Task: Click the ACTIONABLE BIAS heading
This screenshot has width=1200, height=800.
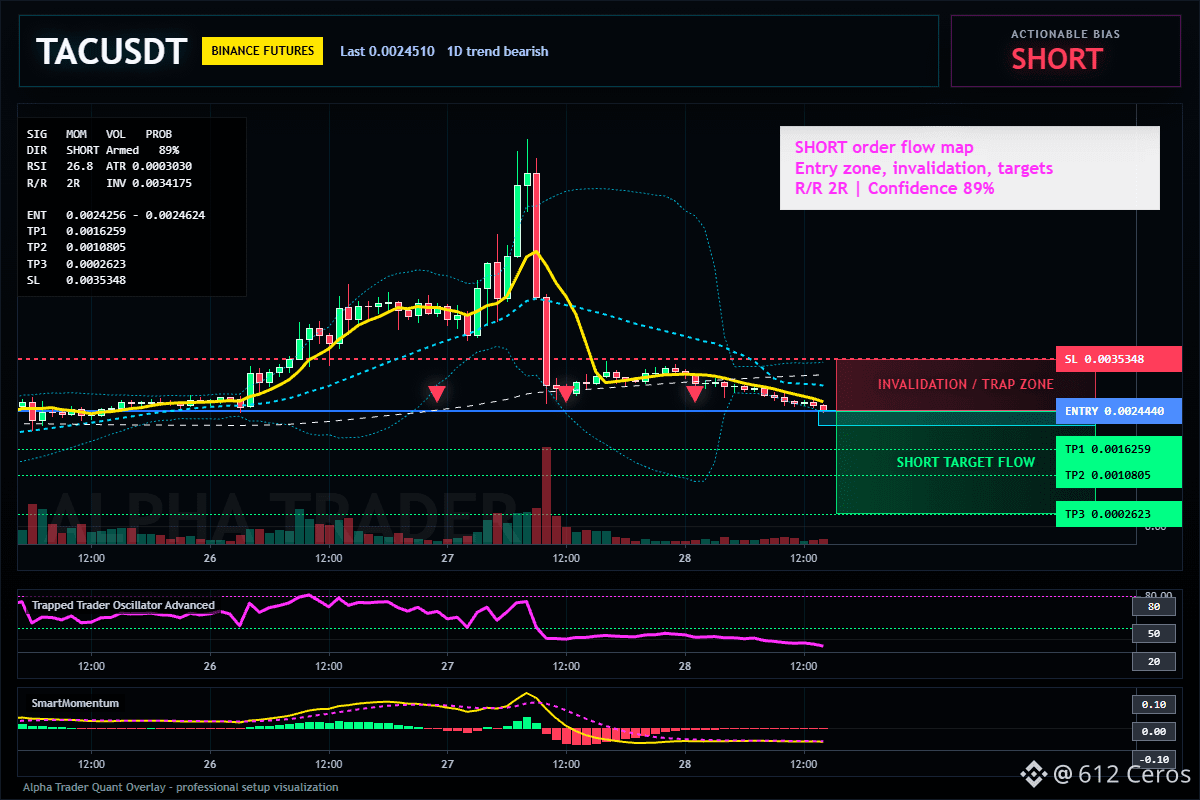Action: click(1065, 34)
